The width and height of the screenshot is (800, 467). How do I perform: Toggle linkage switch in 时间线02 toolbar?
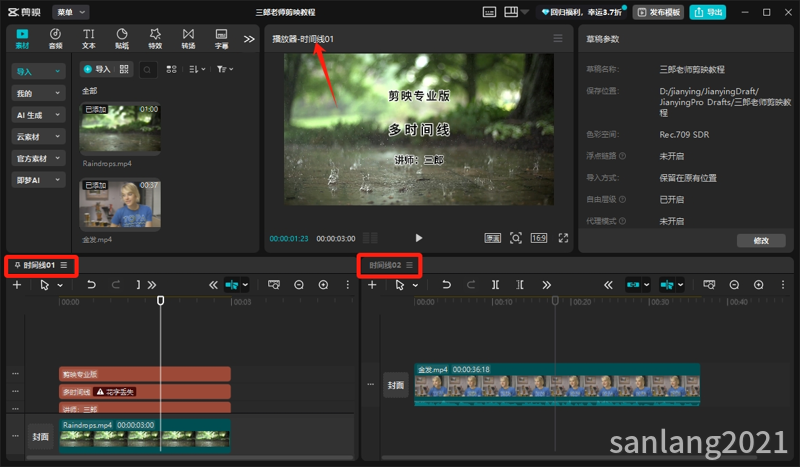click(x=633, y=285)
